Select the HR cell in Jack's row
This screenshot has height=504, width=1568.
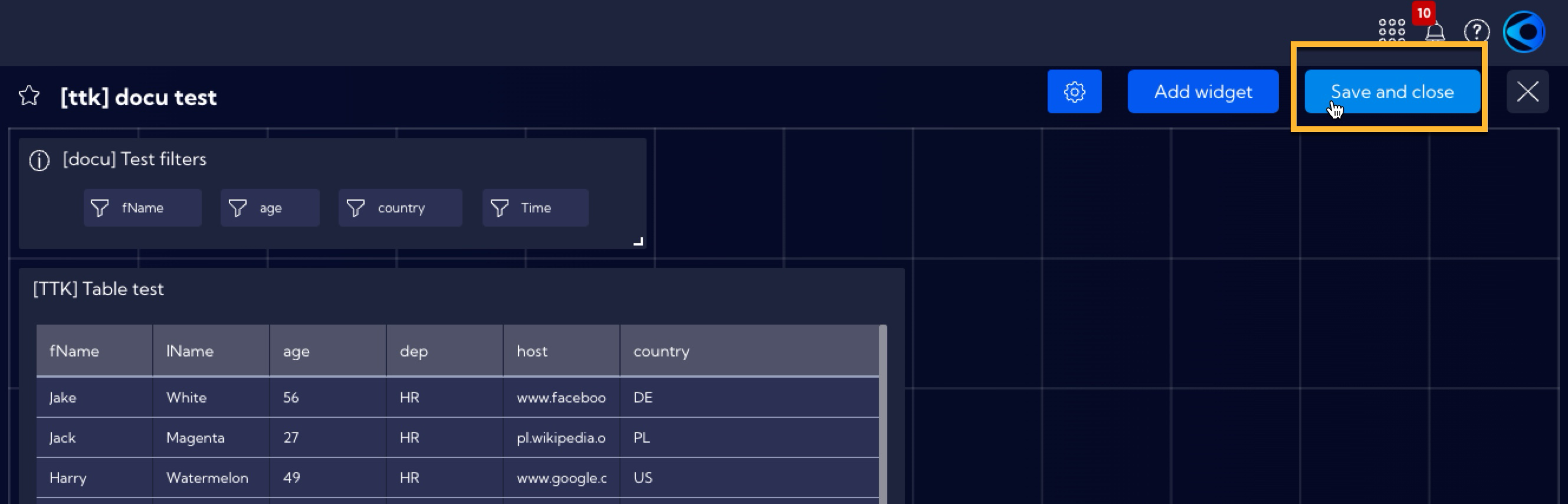click(x=445, y=437)
